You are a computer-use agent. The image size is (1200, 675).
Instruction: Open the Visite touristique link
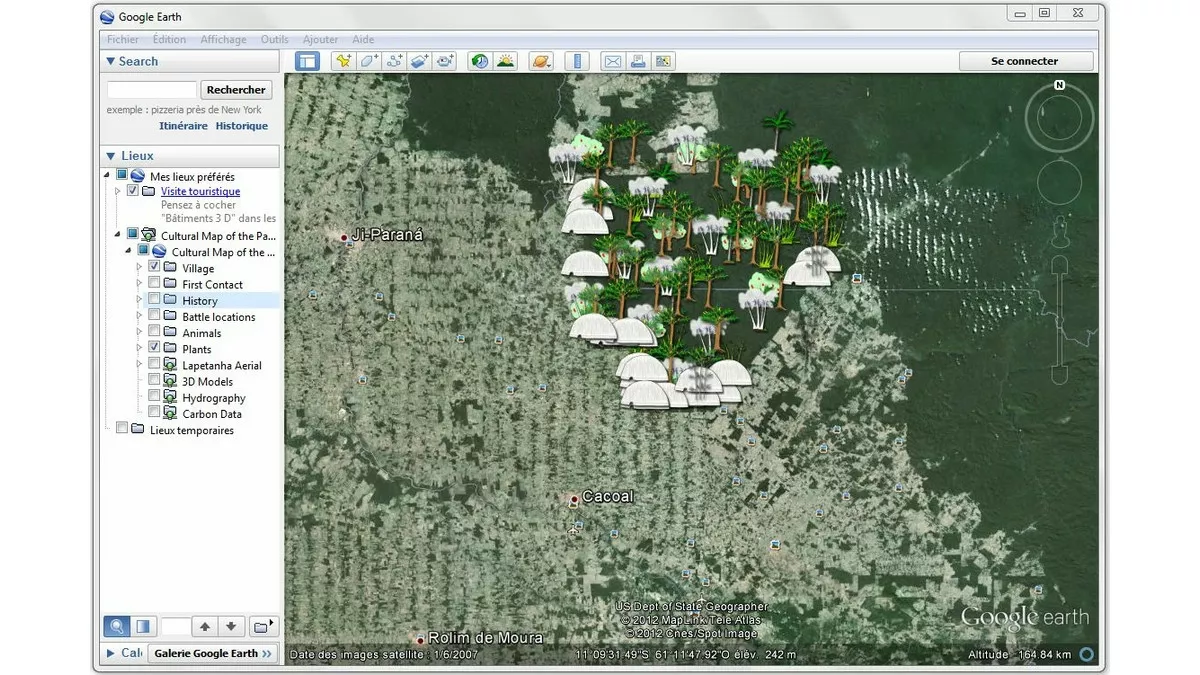click(x=200, y=191)
